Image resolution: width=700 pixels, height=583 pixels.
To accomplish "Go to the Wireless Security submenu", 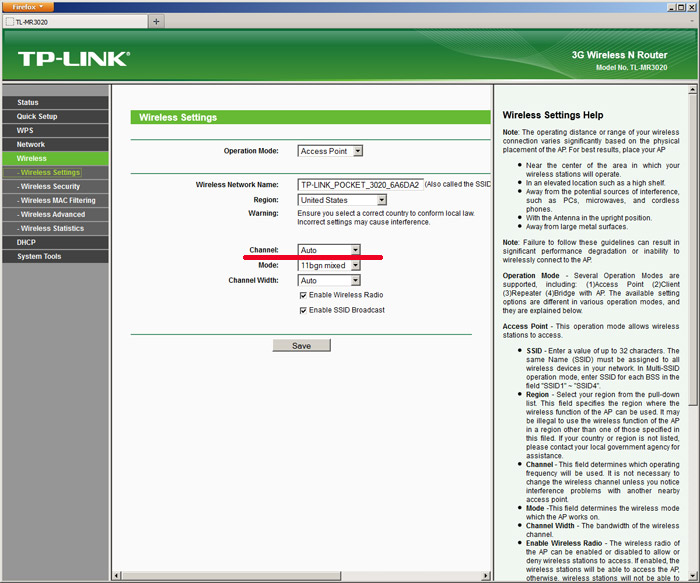I will 55,186.
